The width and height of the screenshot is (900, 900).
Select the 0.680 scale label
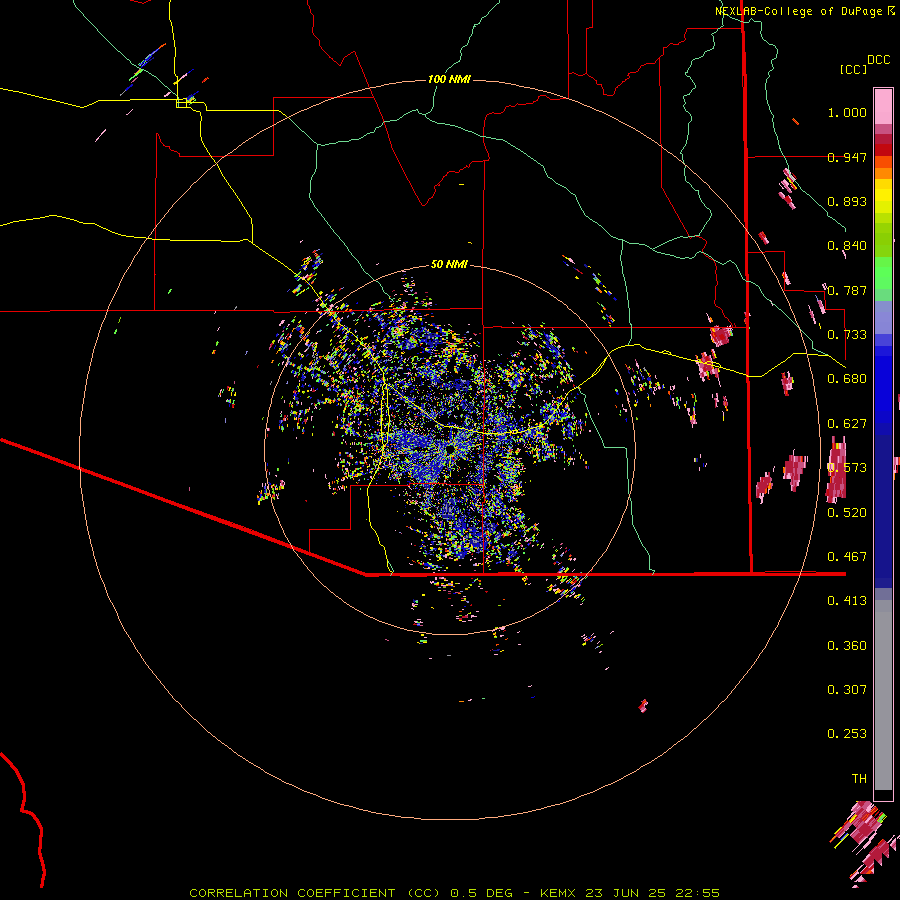(x=847, y=379)
